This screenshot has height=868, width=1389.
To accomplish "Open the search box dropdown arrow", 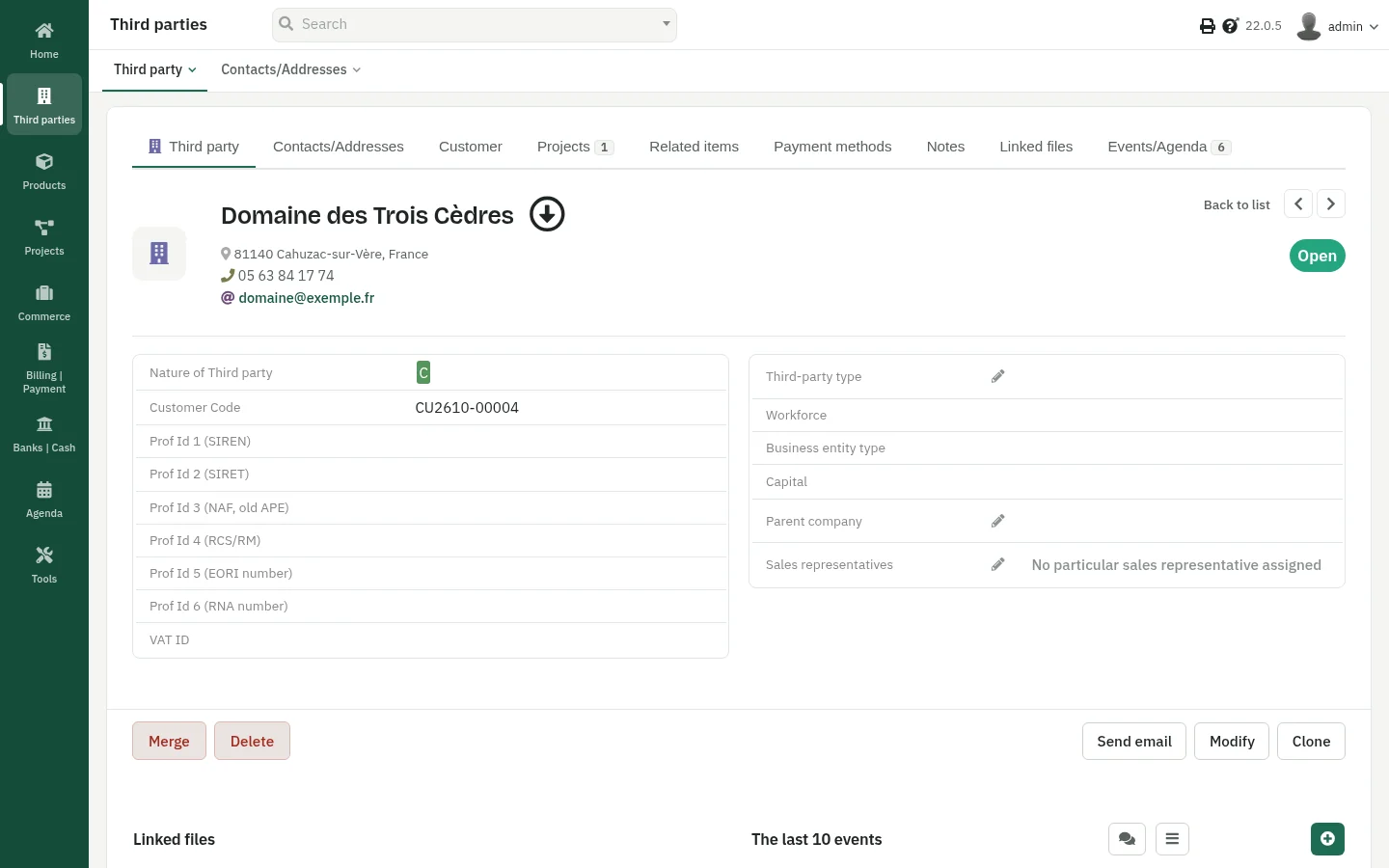I will point(666,24).
